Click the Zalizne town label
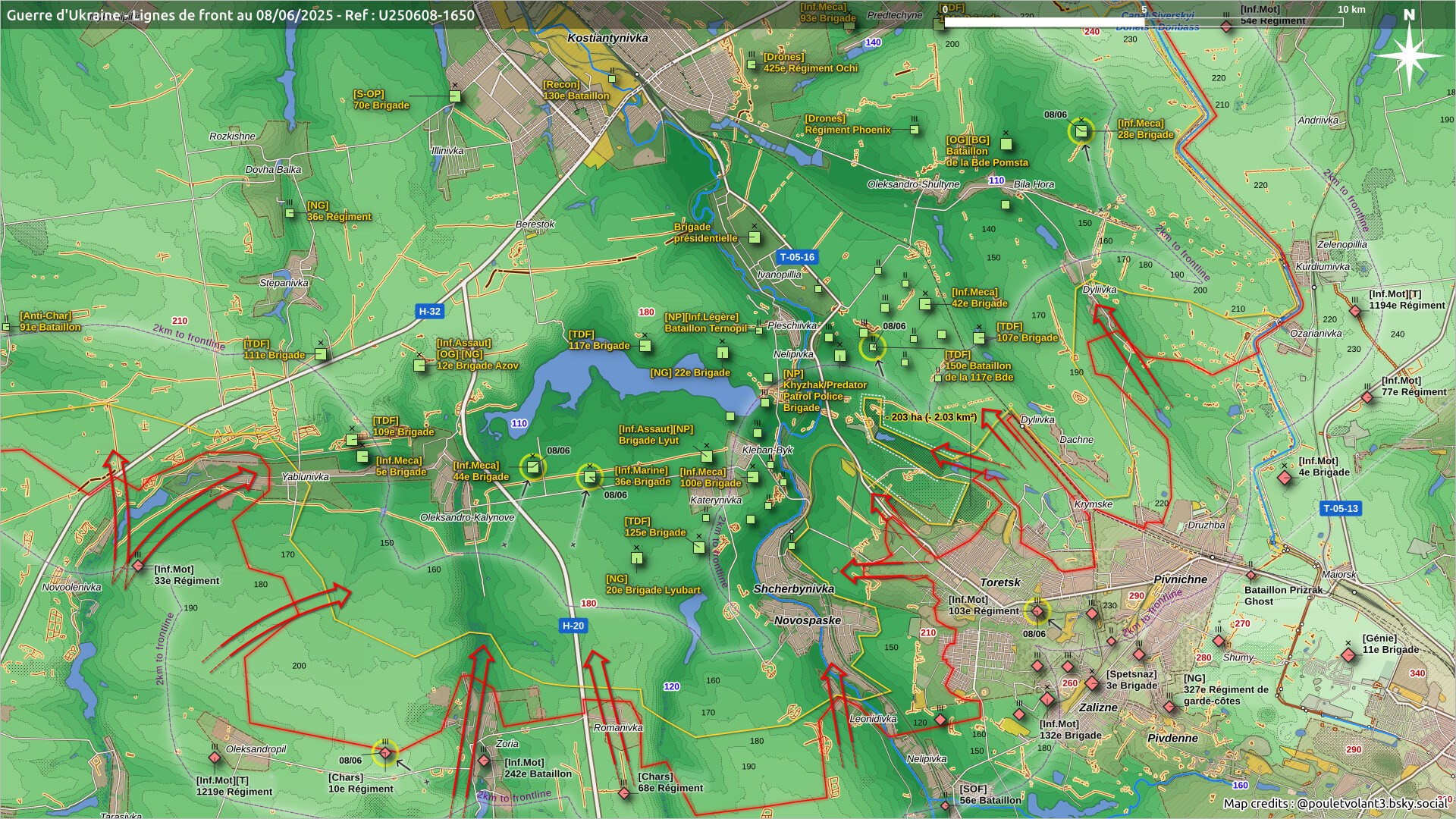Screen dimensions: 1456x819 pyautogui.click(x=1098, y=708)
